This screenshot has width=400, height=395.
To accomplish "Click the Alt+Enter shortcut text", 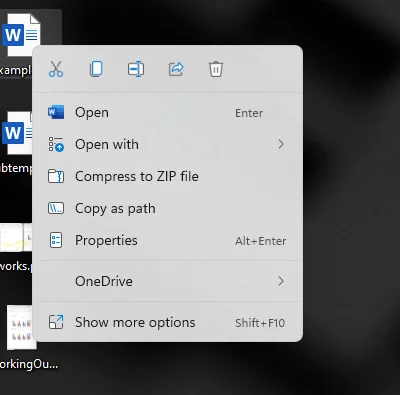I will pyautogui.click(x=261, y=241).
